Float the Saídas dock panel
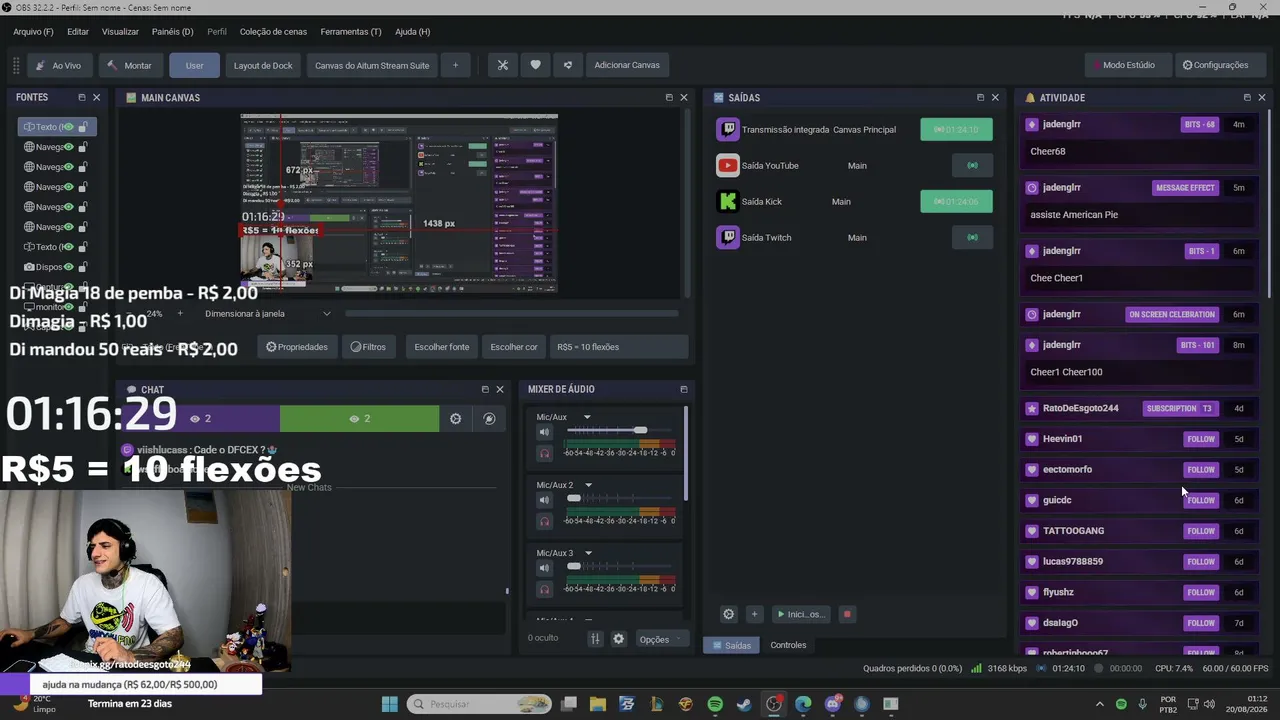Image resolution: width=1280 pixels, height=720 pixels. click(980, 97)
